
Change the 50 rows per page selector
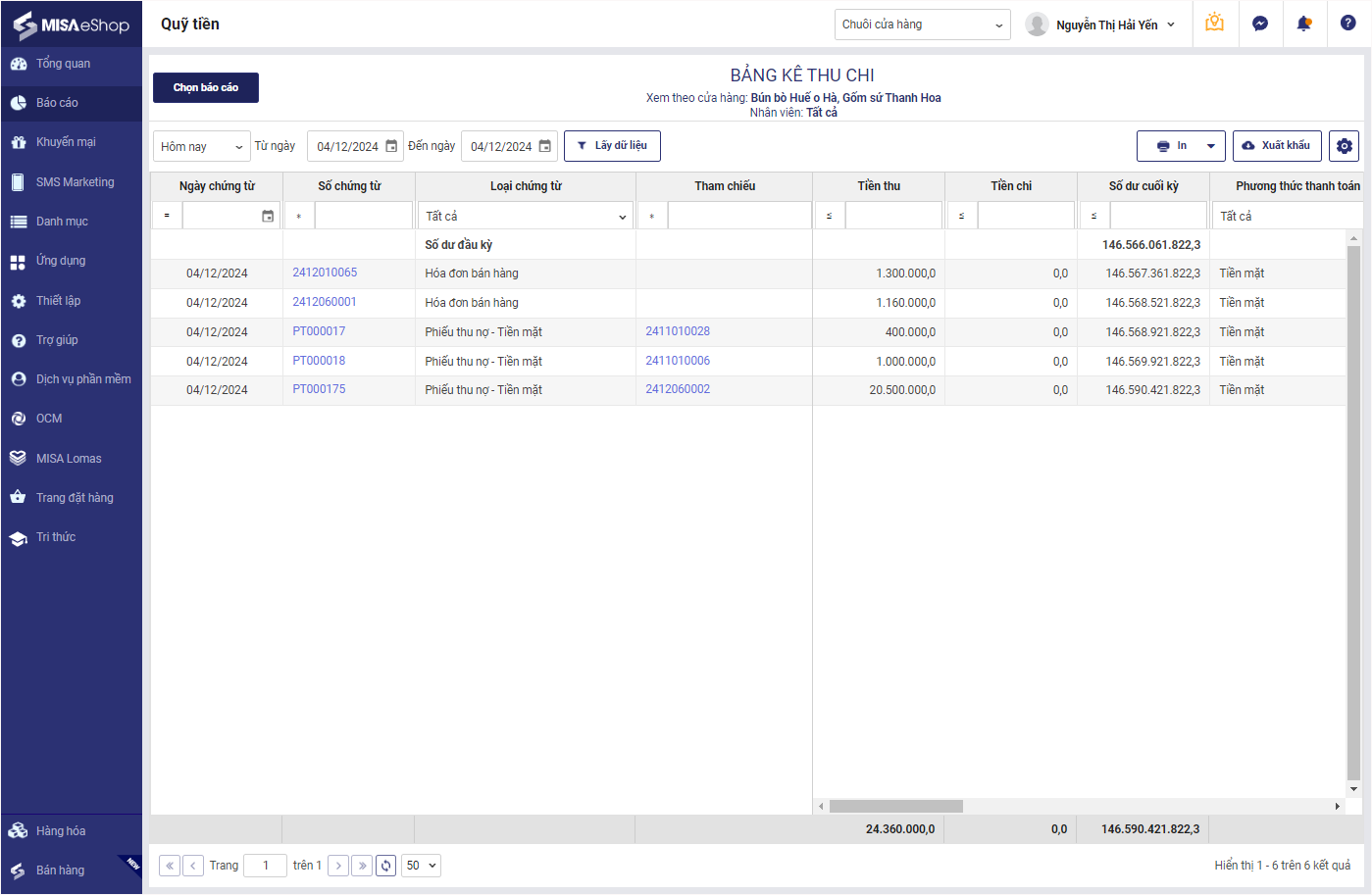421,866
